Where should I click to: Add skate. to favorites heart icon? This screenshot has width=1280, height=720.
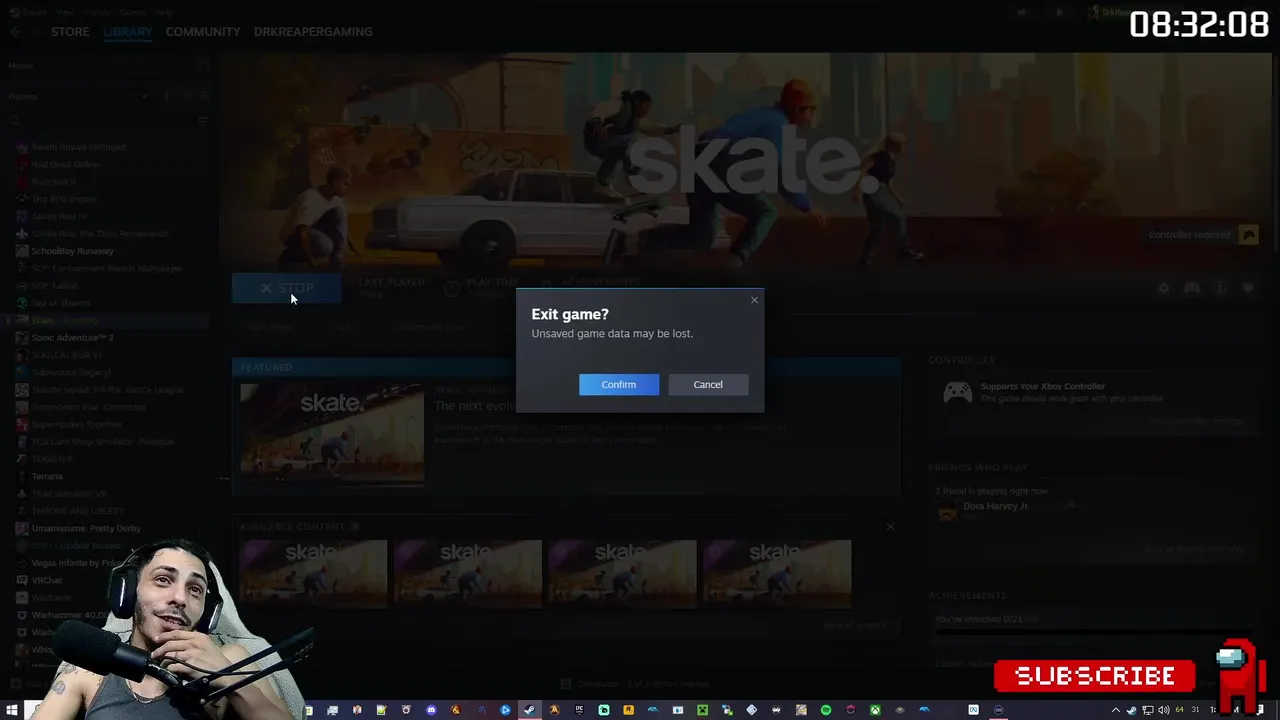click(1248, 288)
